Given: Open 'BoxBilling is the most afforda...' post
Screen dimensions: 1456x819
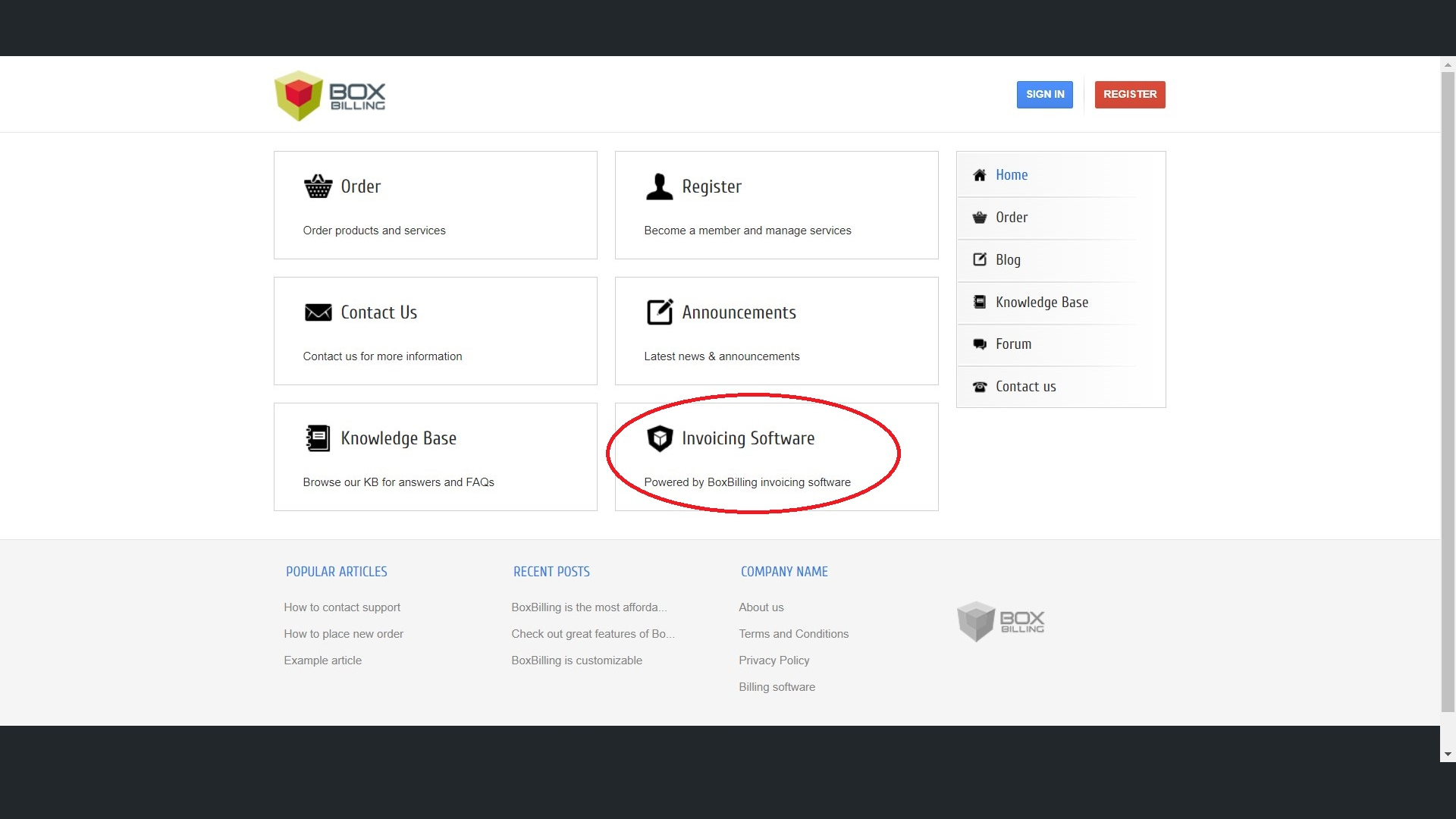Looking at the screenshot, I should 589,607.
